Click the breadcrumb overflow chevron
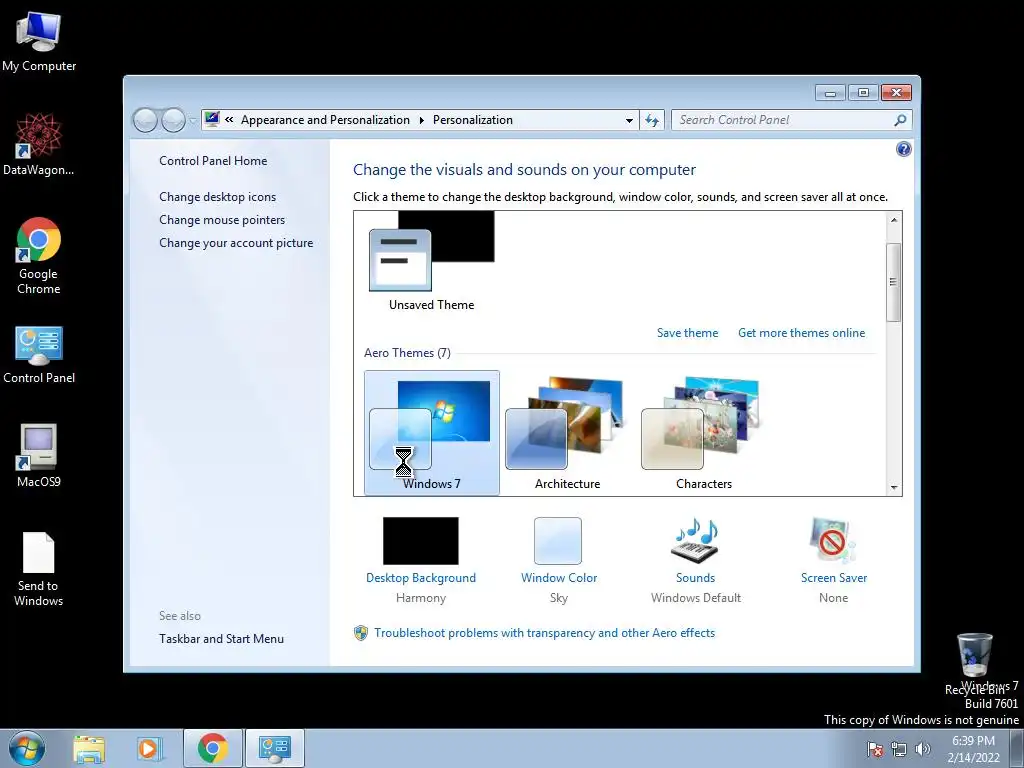Viewport: 1024px width, 768px height. (229, 120)
